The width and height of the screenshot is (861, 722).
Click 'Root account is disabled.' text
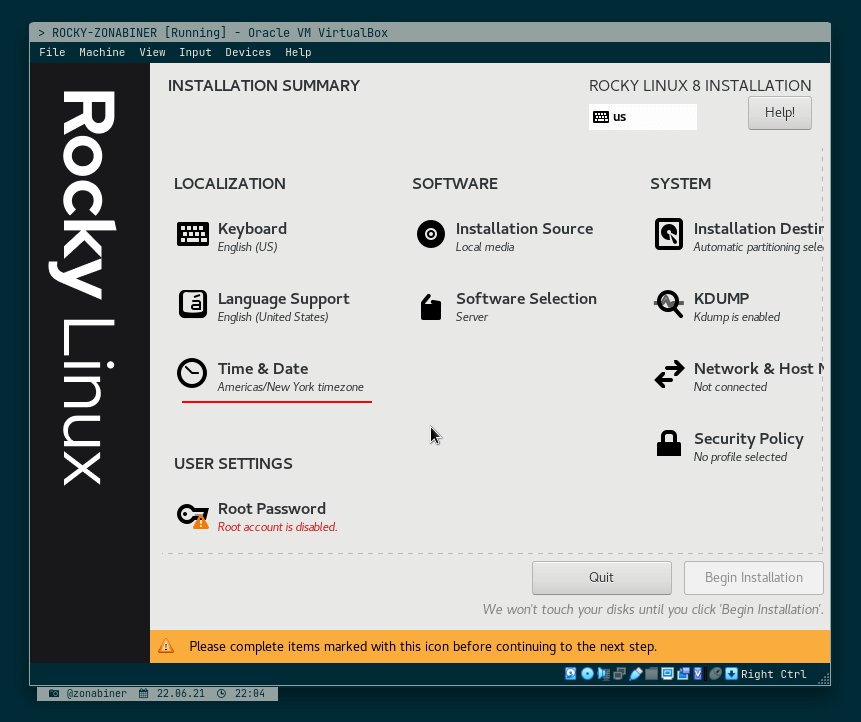point(277,527)
